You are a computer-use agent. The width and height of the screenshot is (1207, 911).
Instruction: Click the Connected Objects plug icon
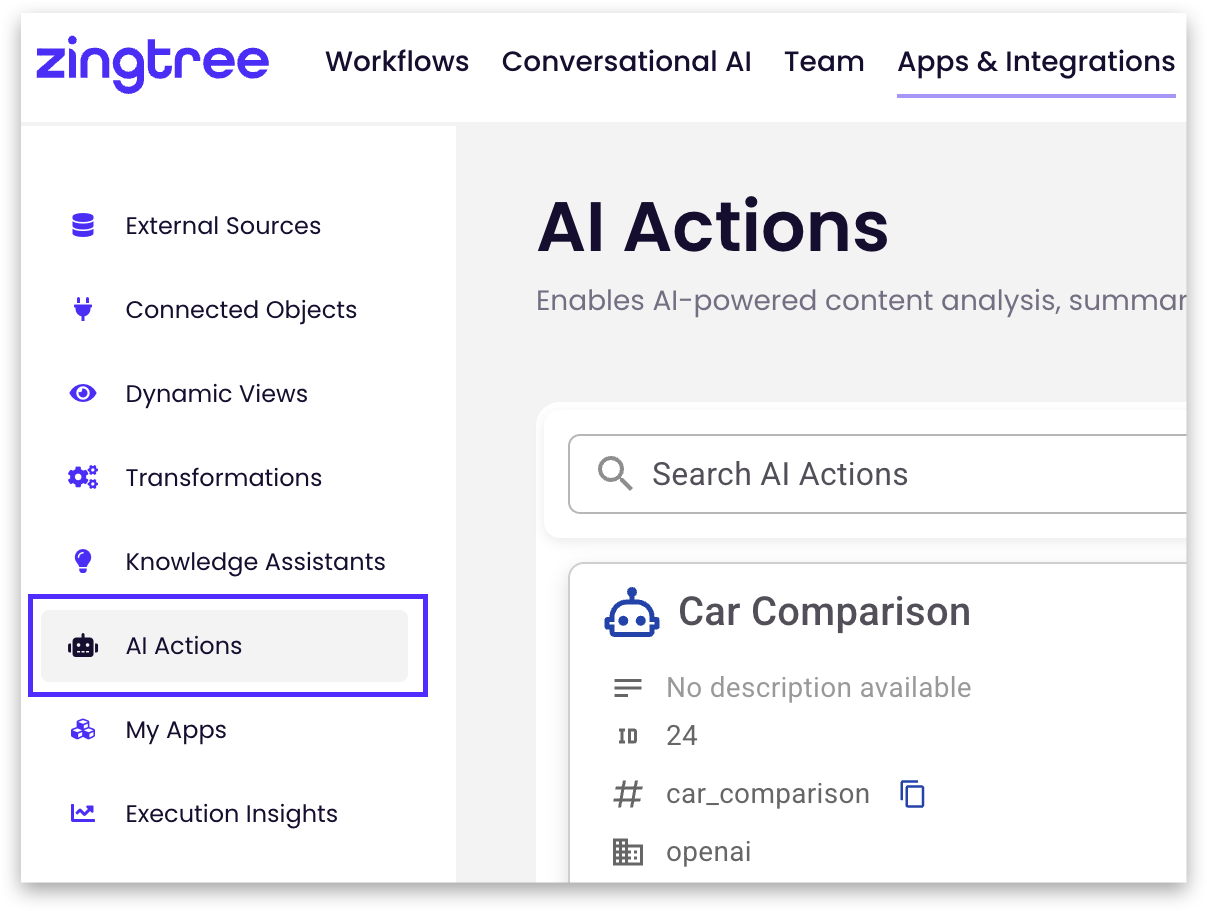(83, 310)
